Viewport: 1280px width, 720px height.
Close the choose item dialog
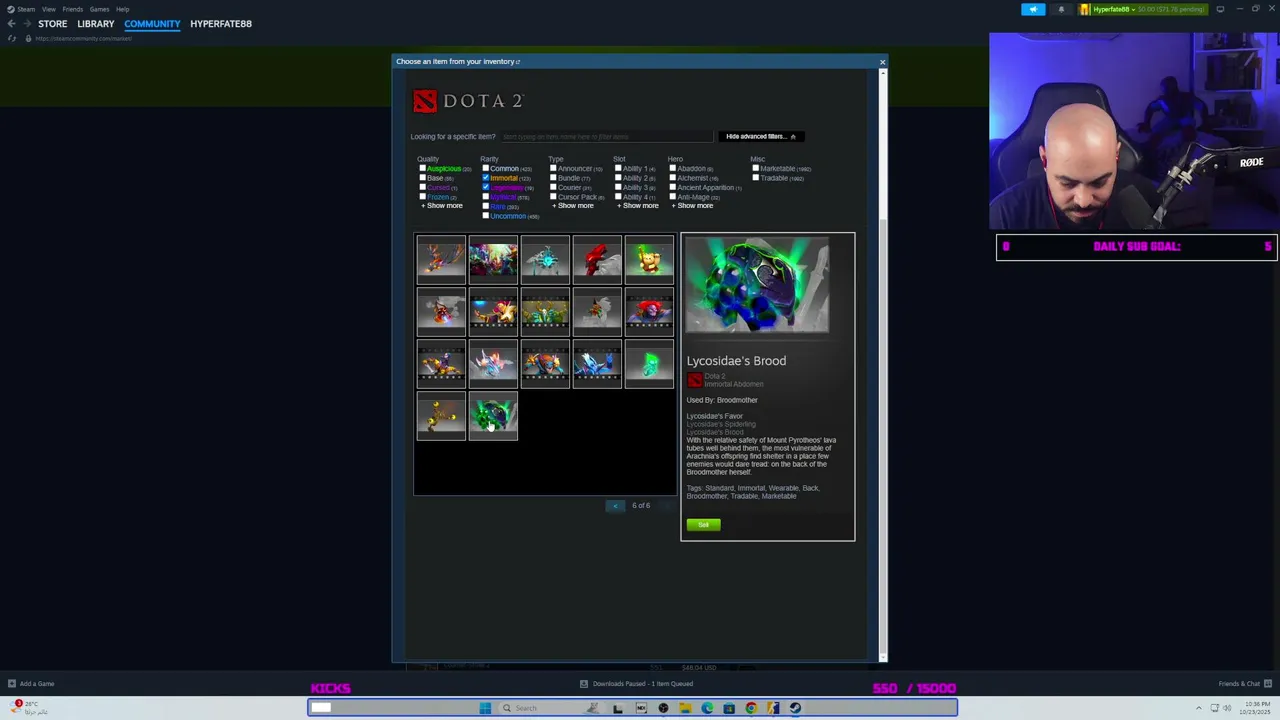882,62
